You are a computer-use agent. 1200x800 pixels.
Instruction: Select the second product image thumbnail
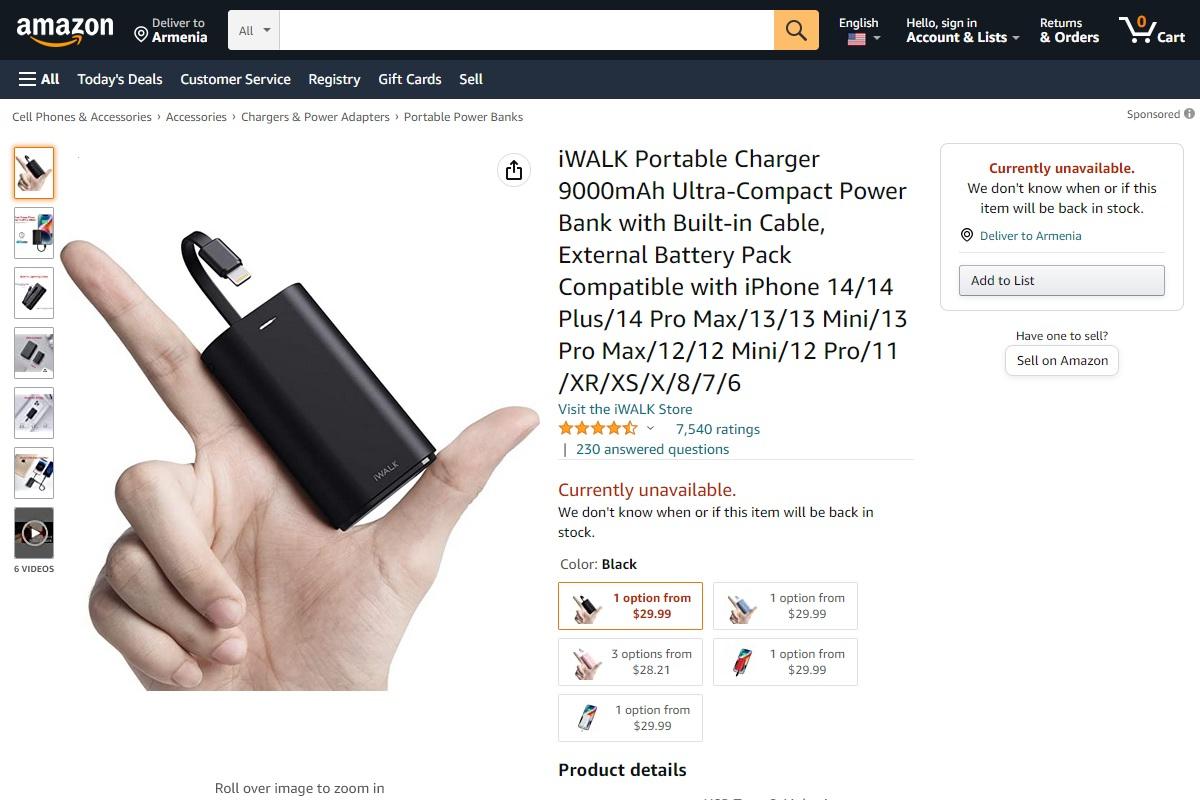coord(34,233)
